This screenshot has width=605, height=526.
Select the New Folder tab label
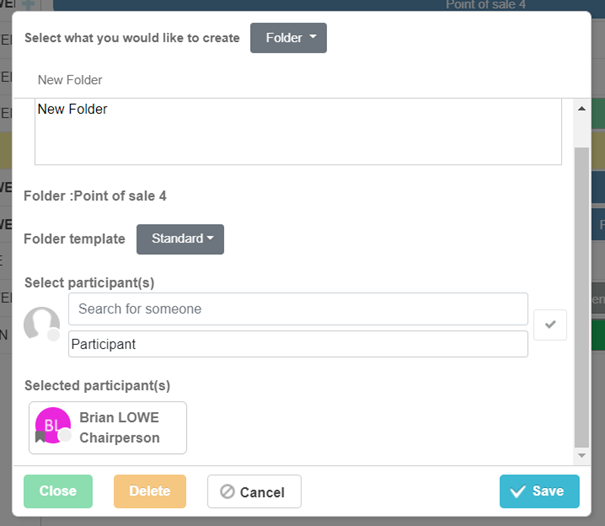[x=70, y=80]
